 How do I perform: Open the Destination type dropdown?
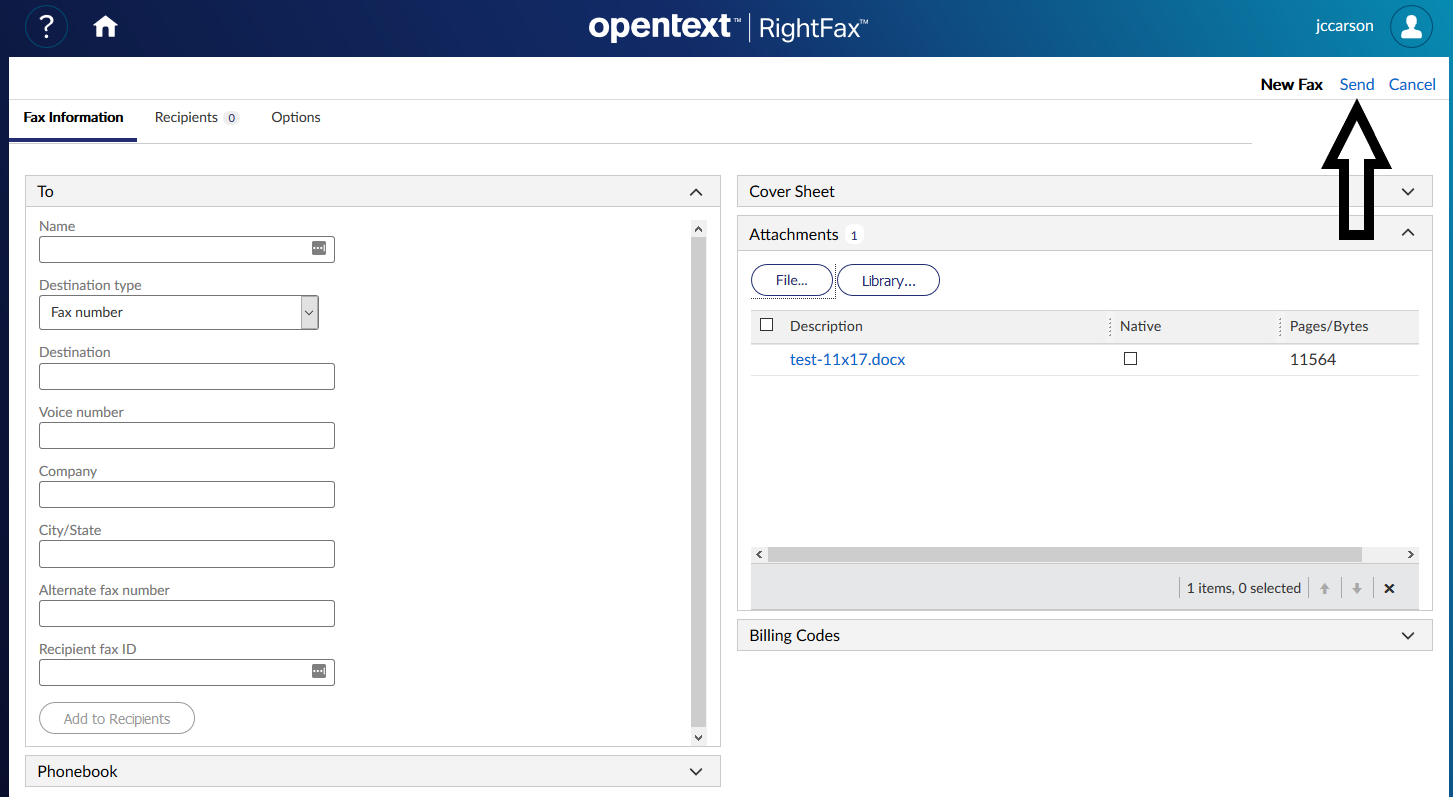[x=179, y=312]
